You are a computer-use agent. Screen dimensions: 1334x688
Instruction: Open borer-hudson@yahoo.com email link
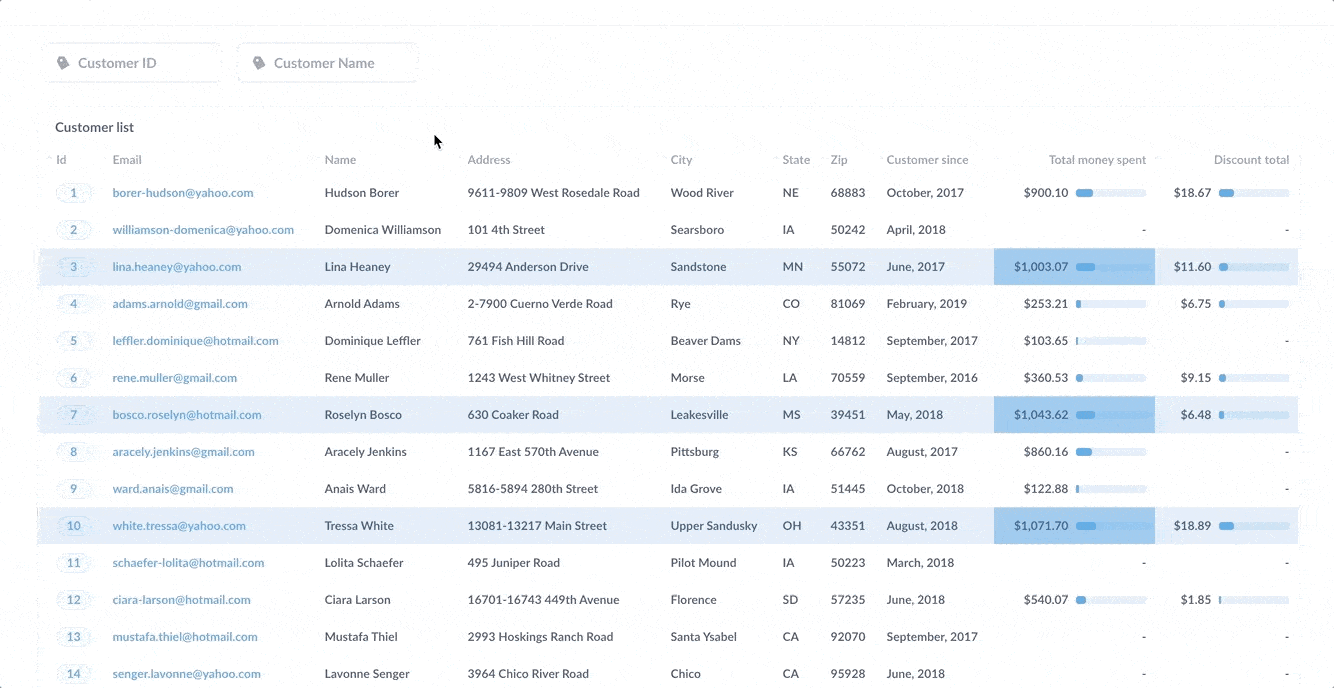pyautogui.click(x=182, y=192)
